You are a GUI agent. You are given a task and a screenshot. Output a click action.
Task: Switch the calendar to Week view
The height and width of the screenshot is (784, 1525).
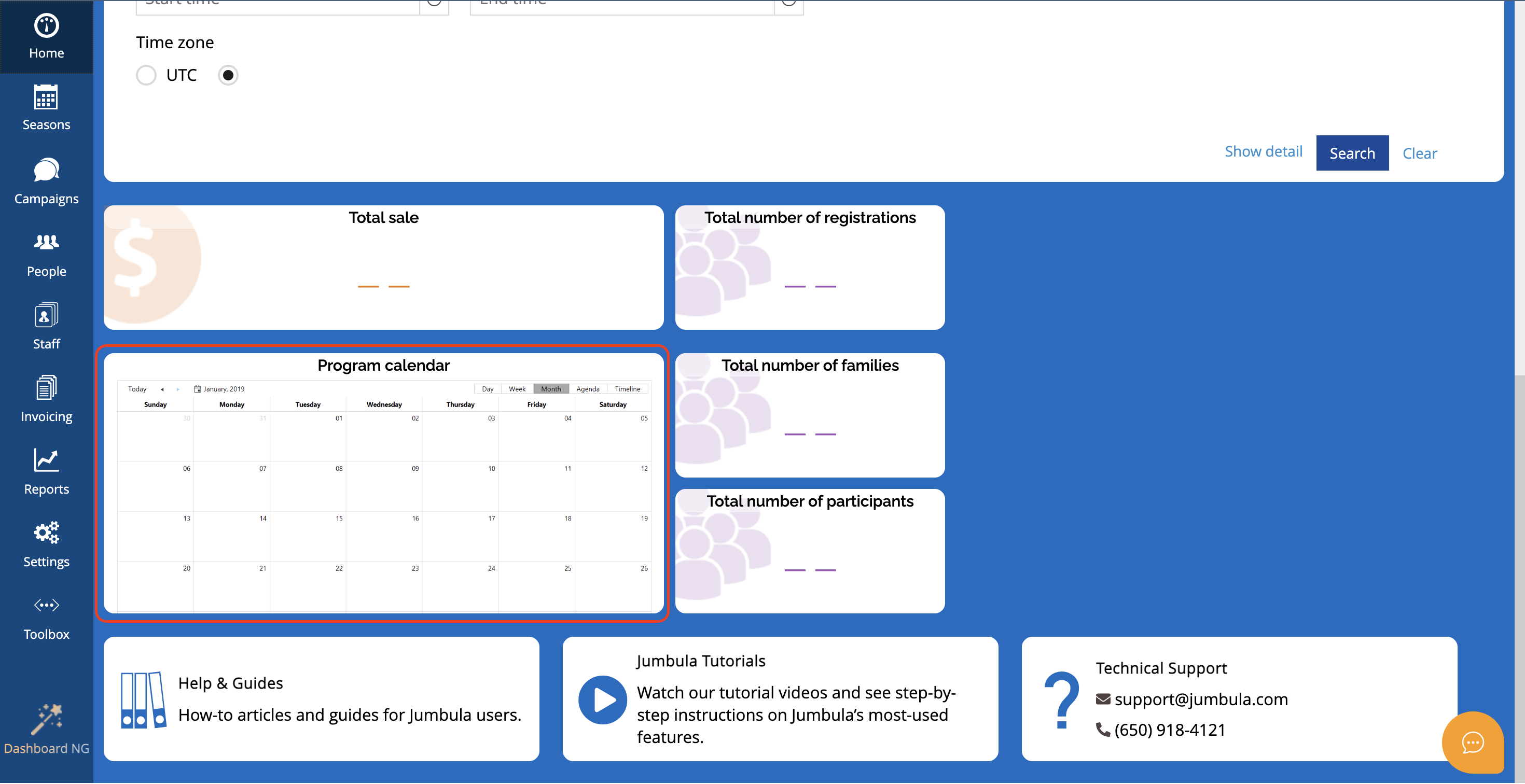(x=517, y=389)
